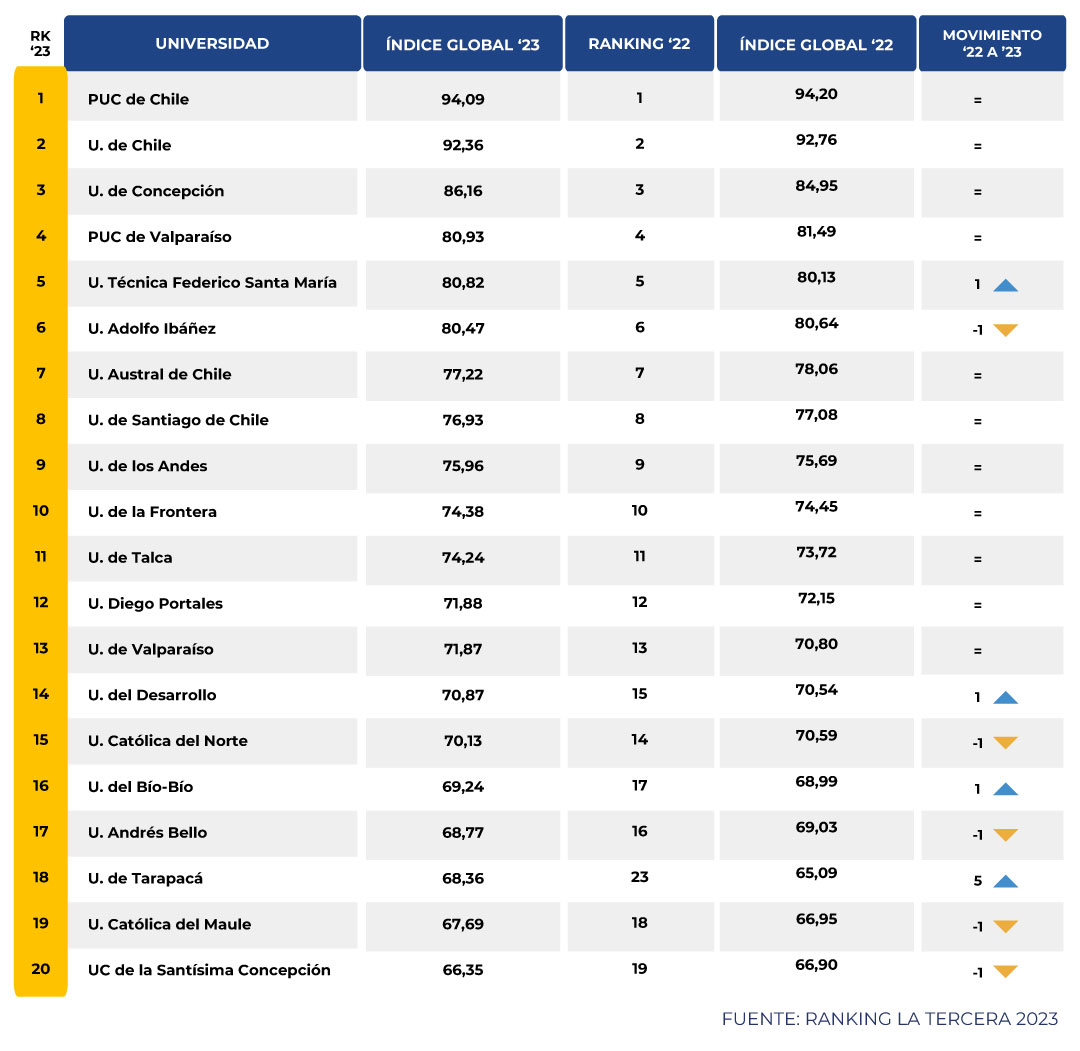1080x1051 pixels.
Task: Open the ÍNDICE GLOBAL '23 column header
Action: coord(463,43)
